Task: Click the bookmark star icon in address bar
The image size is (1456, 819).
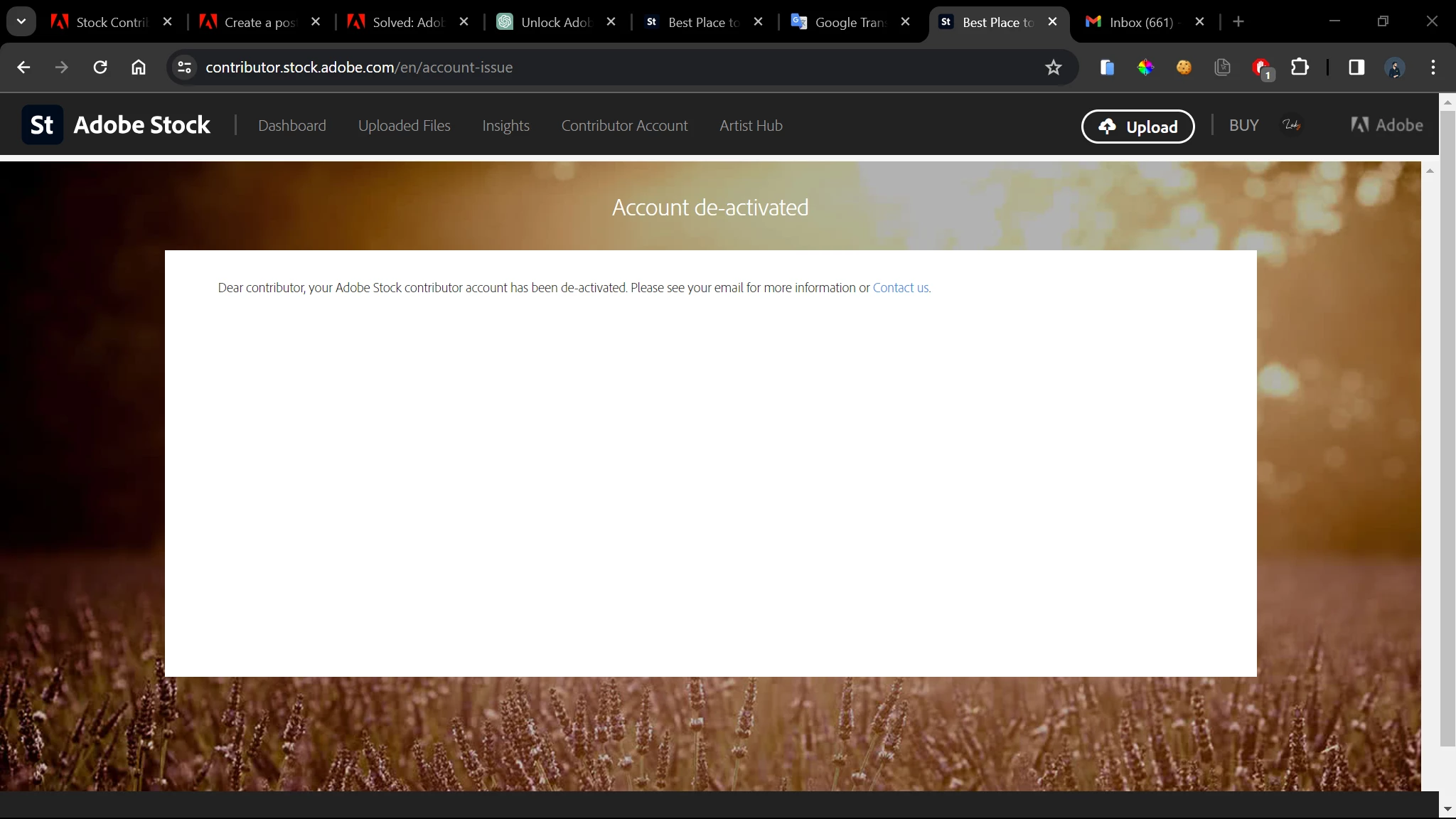Action: [1053, 68]
